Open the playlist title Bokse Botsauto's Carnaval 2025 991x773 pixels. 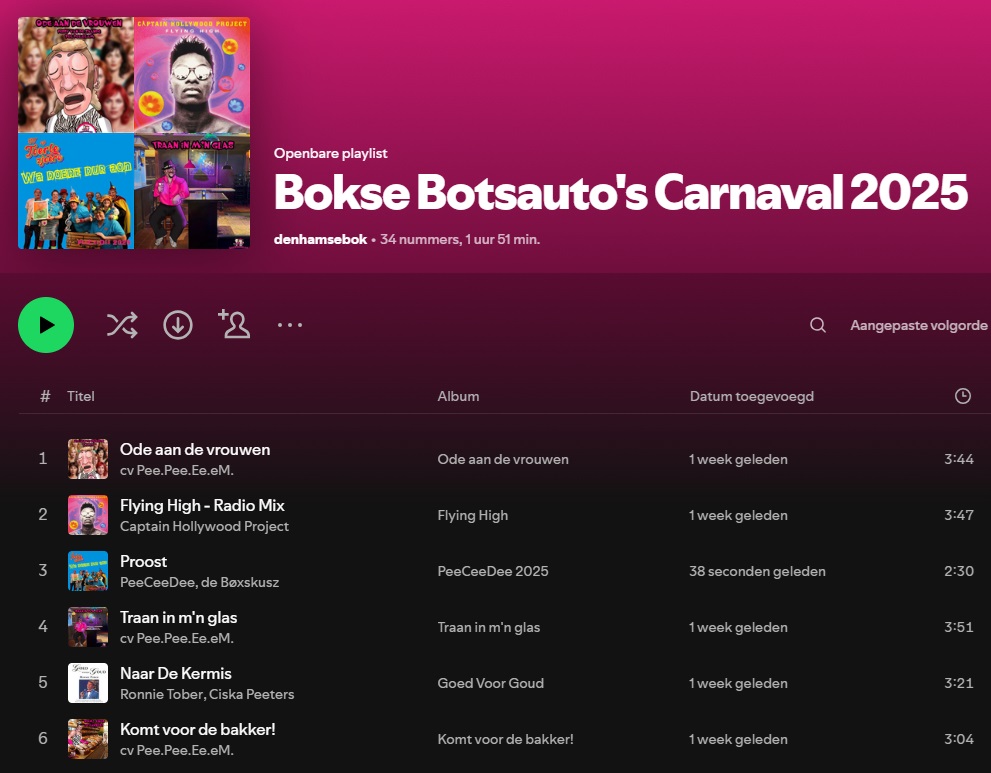coord(620,193)
